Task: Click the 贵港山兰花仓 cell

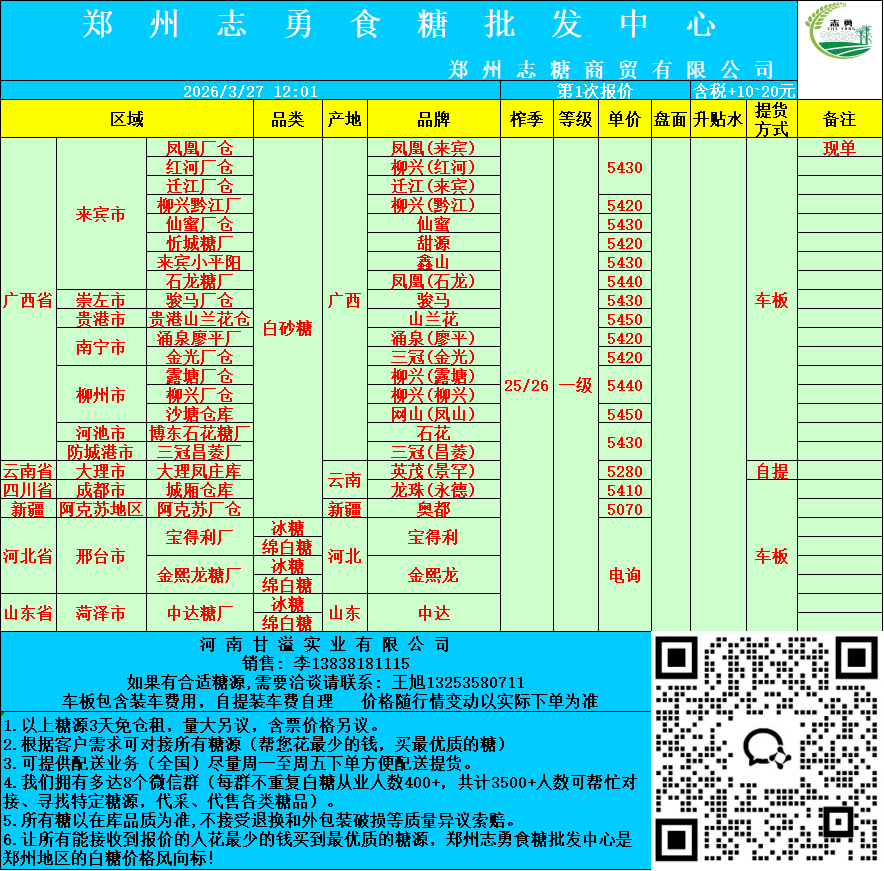Action: [200, 319]
